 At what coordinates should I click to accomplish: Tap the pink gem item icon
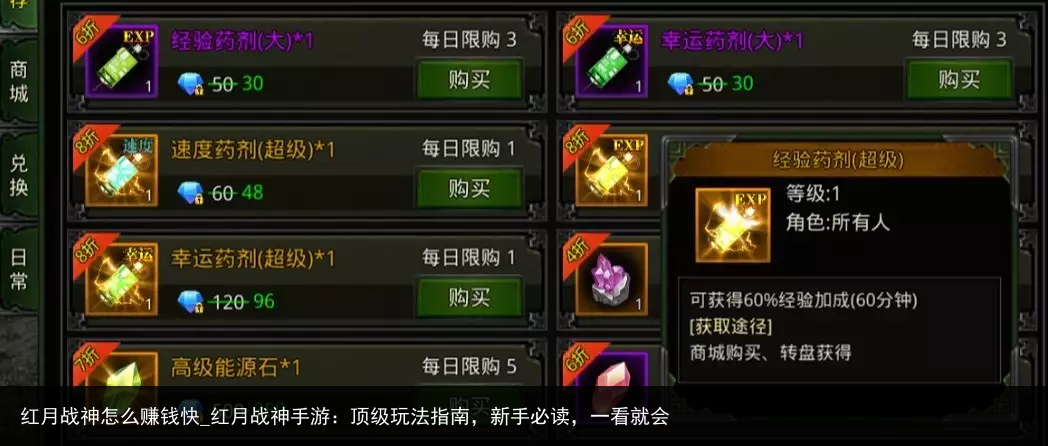click(612, 369)
